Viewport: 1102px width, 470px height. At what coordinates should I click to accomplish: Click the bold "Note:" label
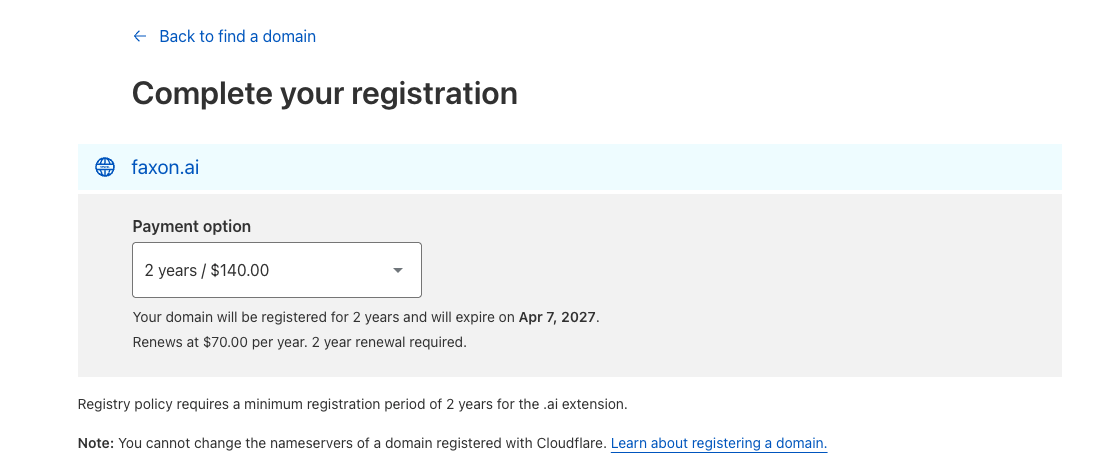pyautogui.click(x=96, y=442)
